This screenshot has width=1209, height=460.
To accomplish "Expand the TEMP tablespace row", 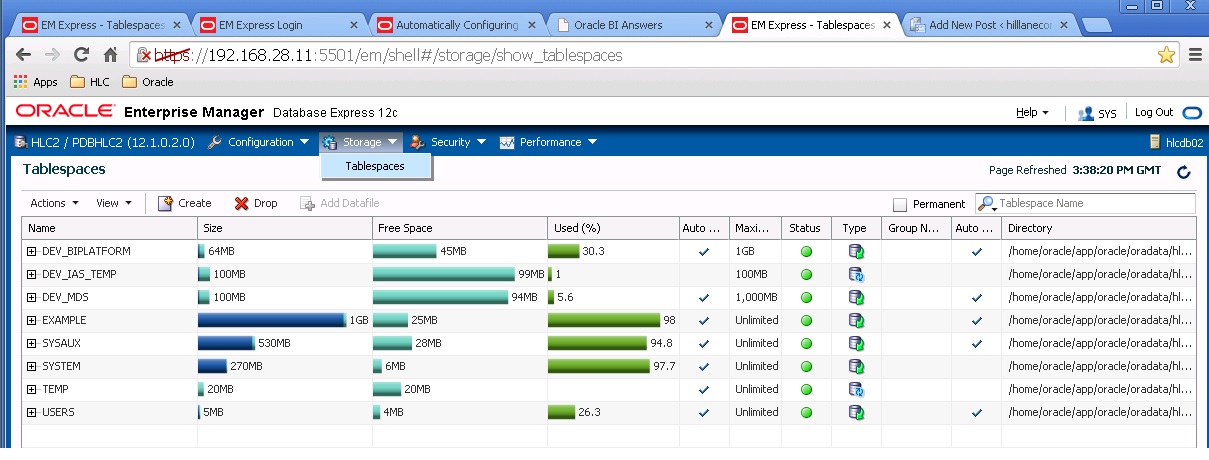I will [32, 389].
